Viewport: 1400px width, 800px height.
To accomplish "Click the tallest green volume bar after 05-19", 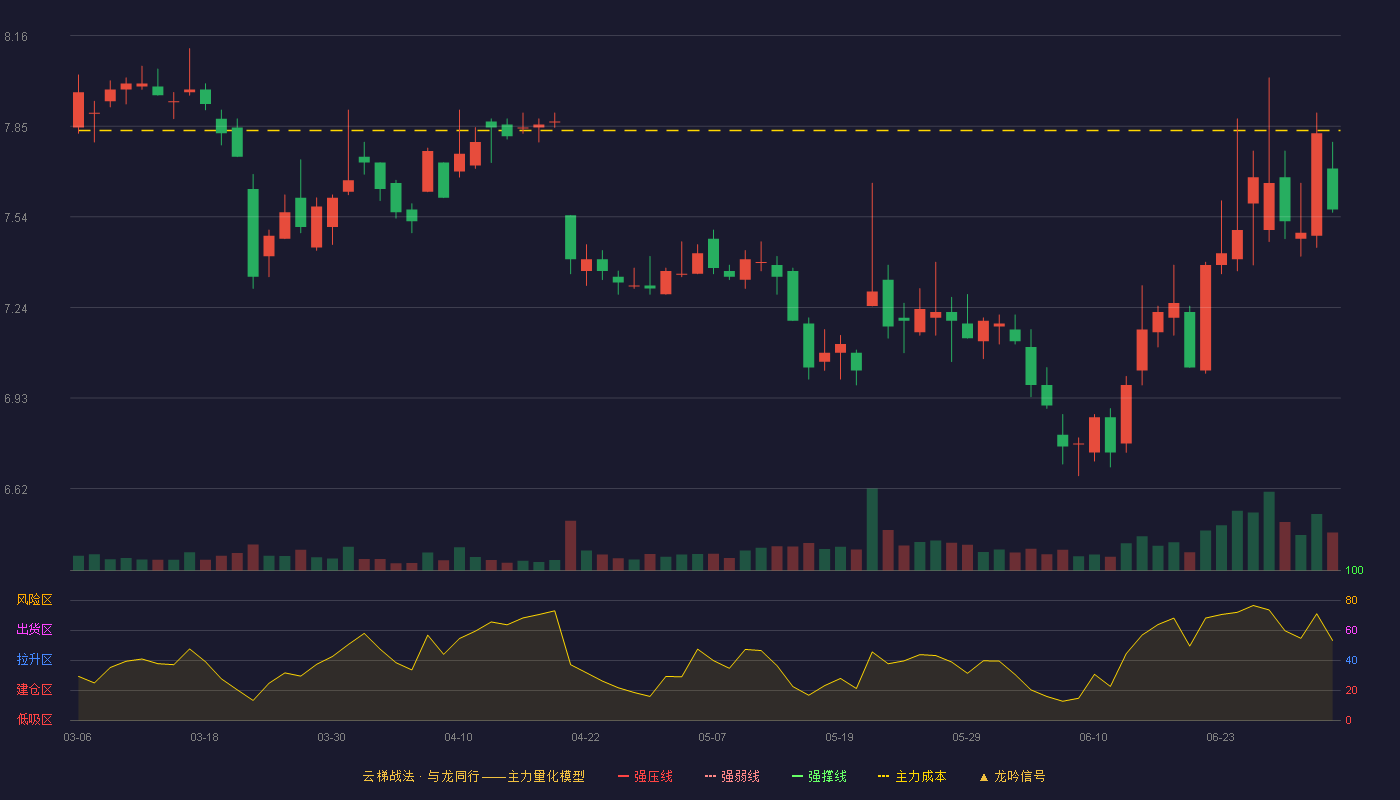I will [x=872, y=529].
